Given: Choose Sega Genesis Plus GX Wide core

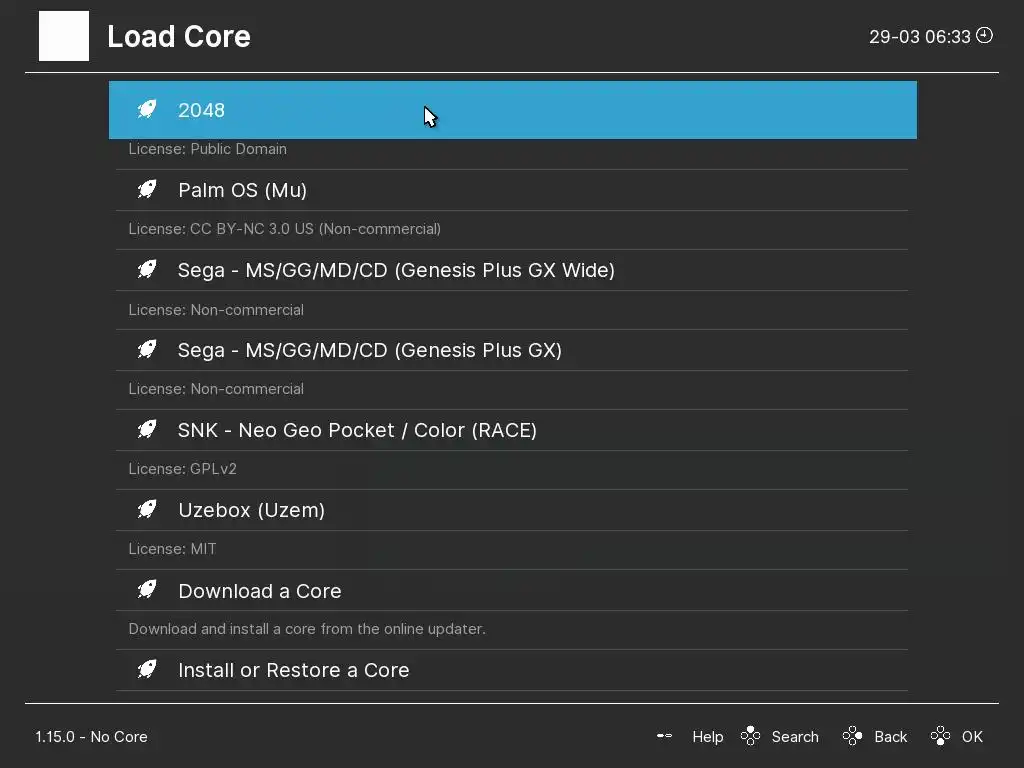Looking at the screenshot, I should (396, 270).
